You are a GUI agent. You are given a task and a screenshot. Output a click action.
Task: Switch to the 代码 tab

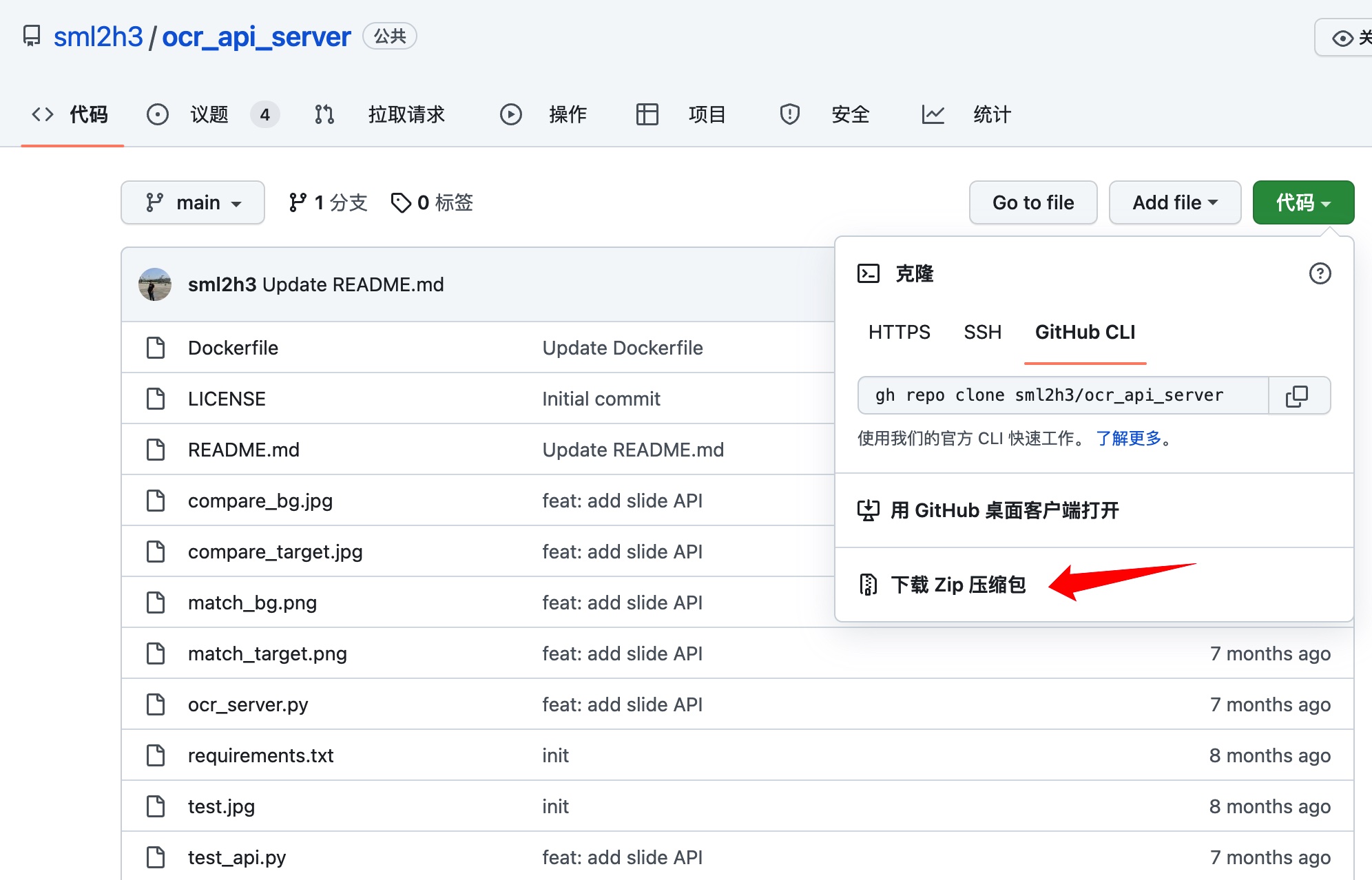click(72, 114)
